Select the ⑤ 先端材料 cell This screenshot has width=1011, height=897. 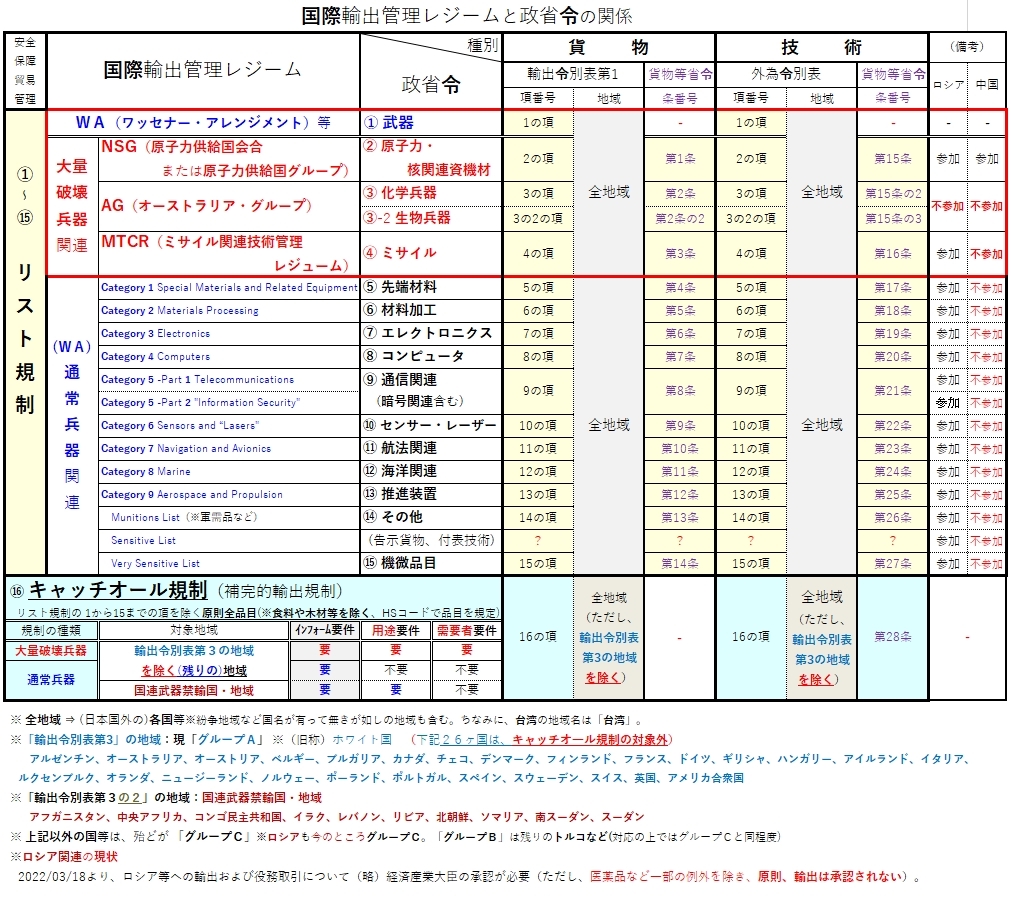[431, 288]
